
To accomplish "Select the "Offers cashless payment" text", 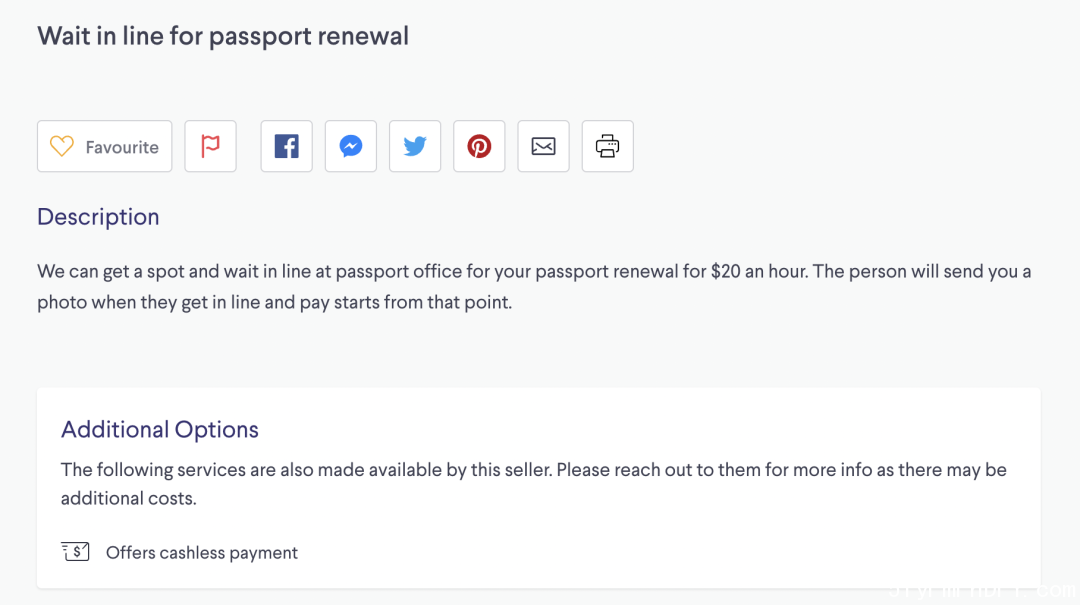I will [202, 553].
